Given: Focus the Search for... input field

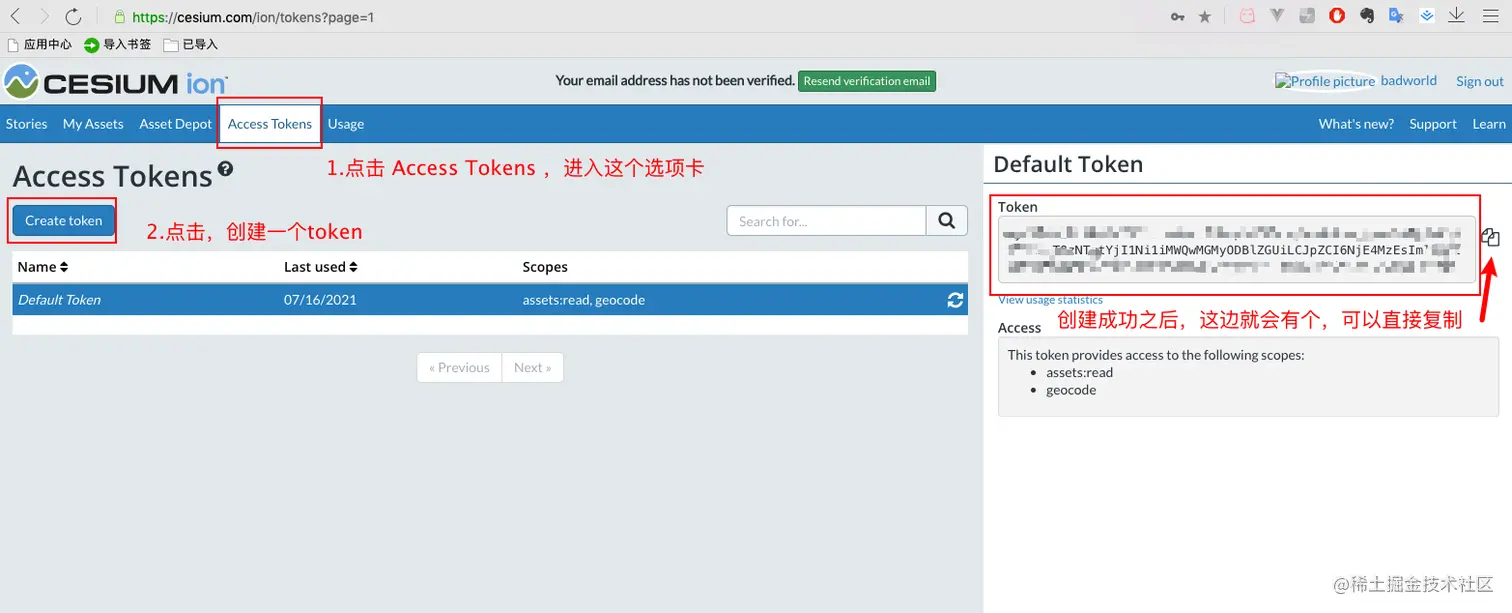Looking at the screenshot, I should 827,221.
